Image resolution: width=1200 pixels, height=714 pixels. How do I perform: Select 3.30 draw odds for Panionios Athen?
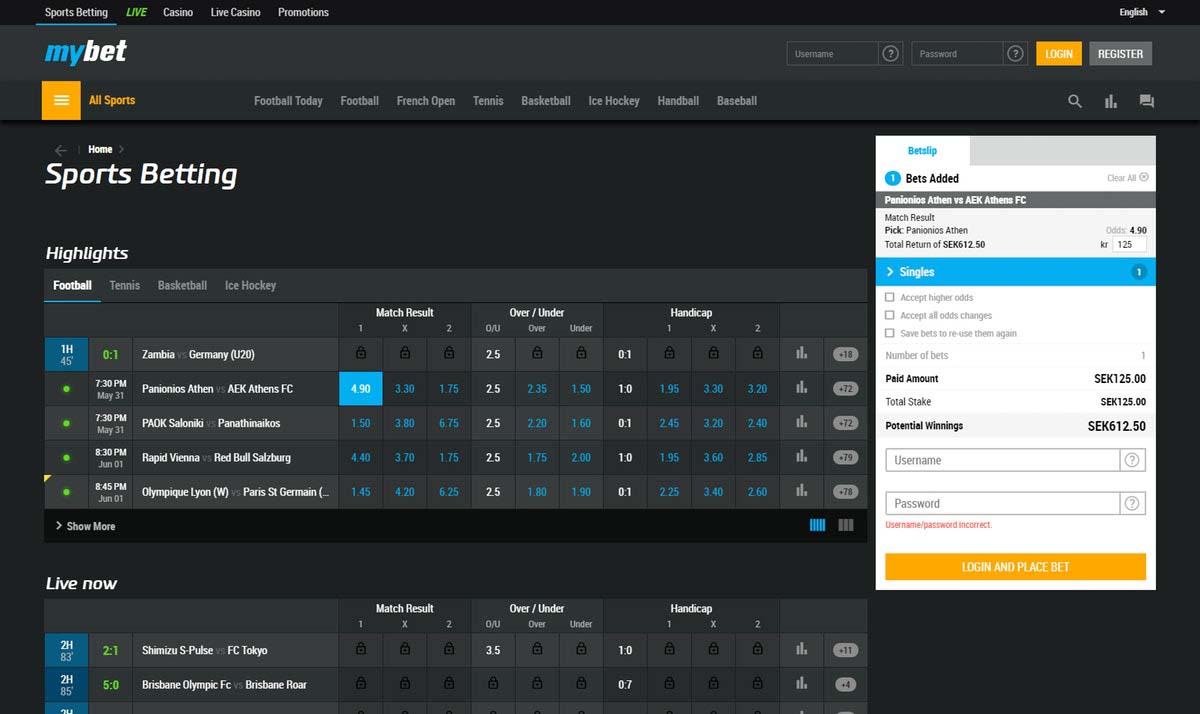[x=404, y=389]
